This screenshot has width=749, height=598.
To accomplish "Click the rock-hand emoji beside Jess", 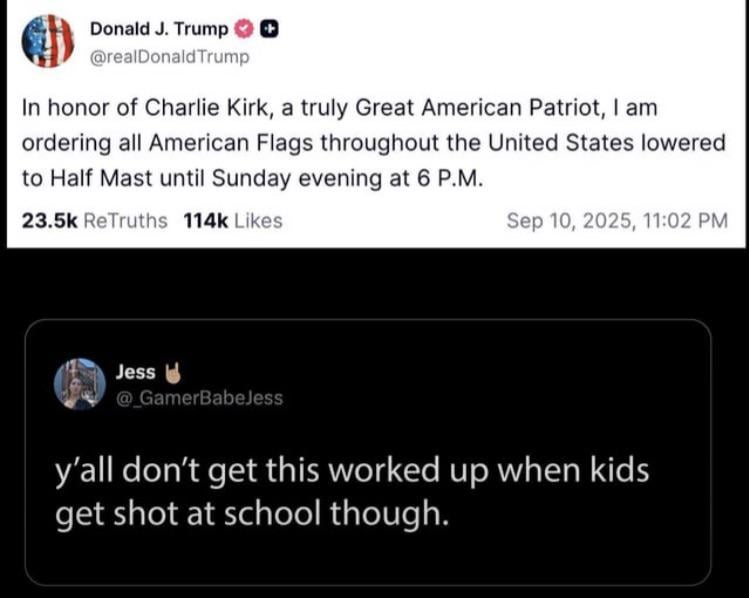I will [x=171, y=372].
